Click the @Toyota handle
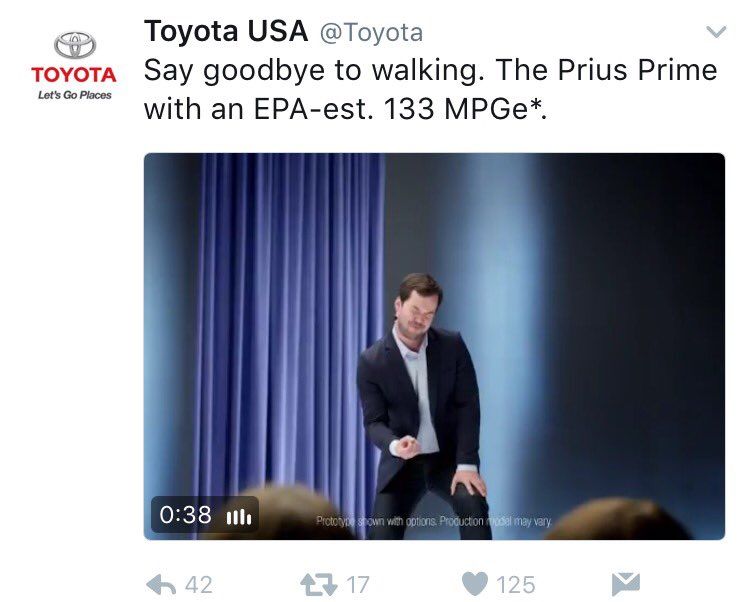750x602 pixels. pyautogui.click(x=371, y=32)
